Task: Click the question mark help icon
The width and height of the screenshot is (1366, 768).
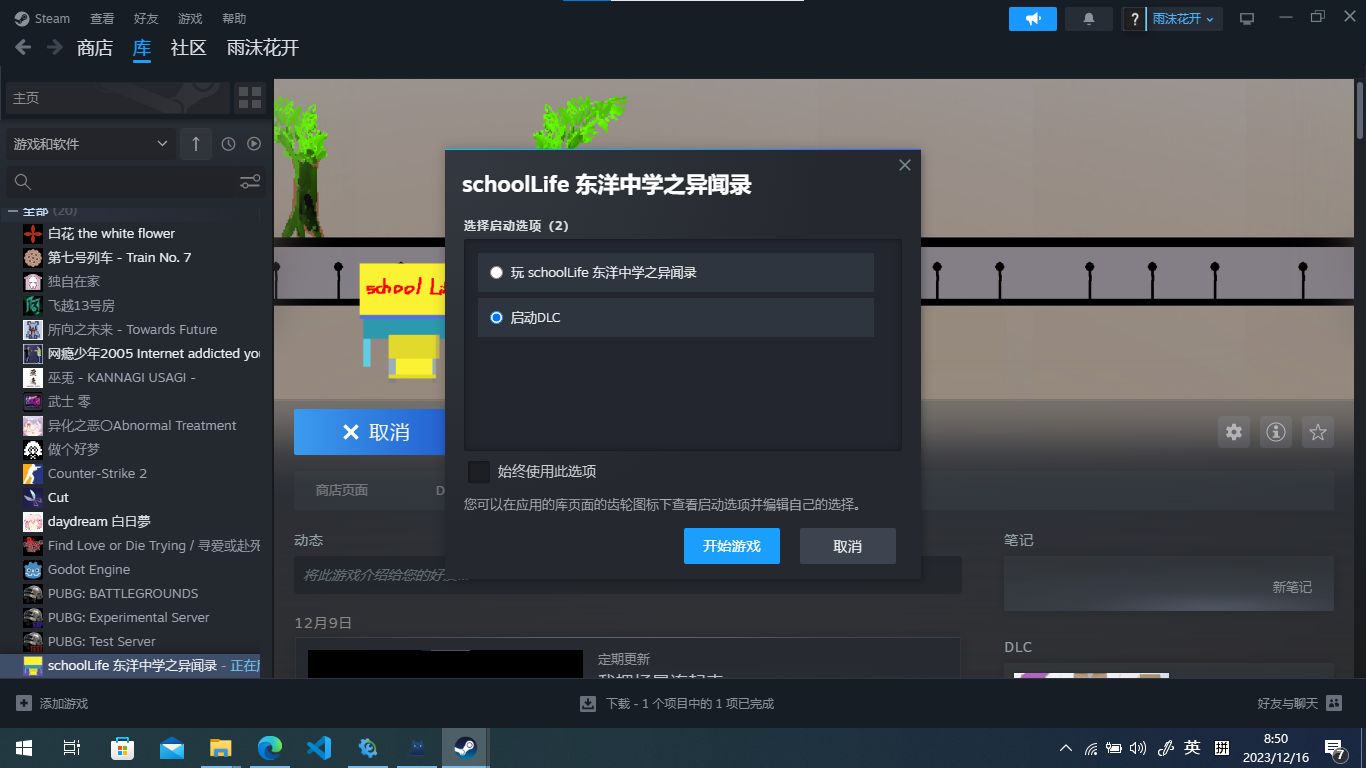Action: (1135, 19)
